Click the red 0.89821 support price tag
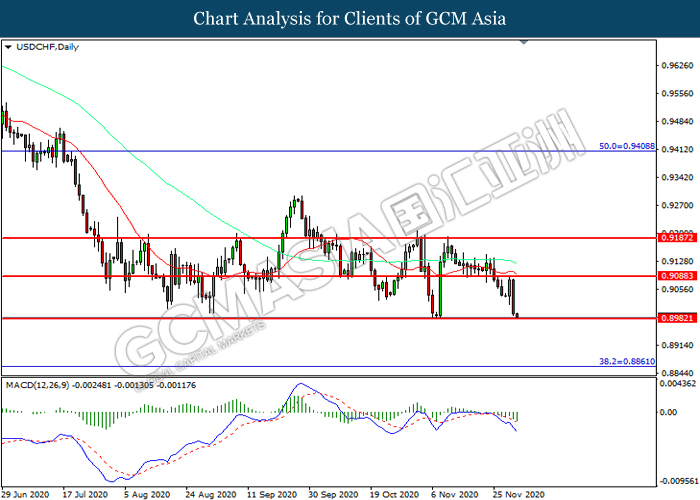Image resolution: width=700 pixels, height=500 pixels. click(677, 318)
